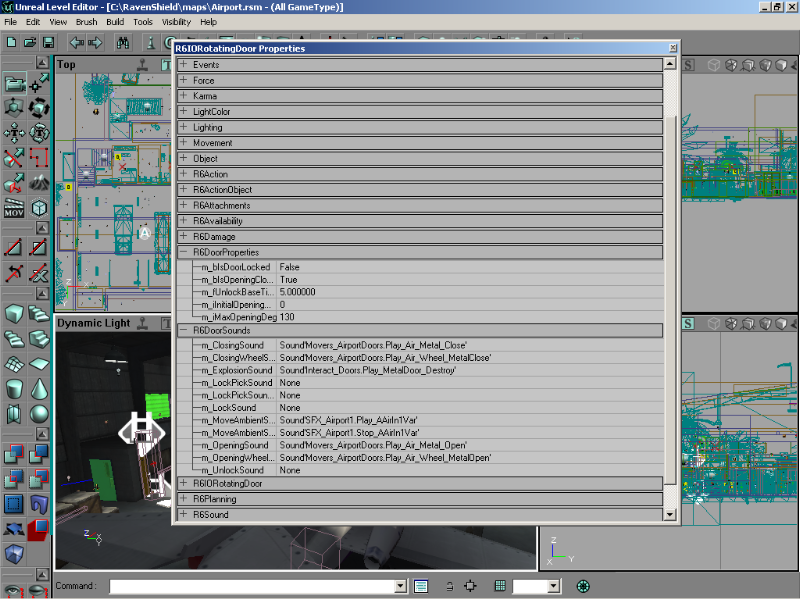Select the Vertex Editing tool
The image size is (800, 600).
tap(39, 83)
